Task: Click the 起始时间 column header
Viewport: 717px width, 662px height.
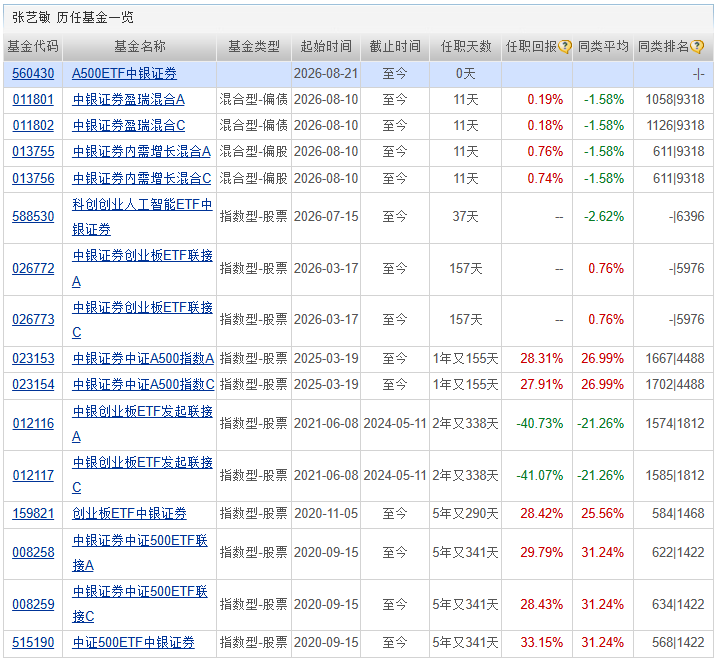Action: [326, 46]
